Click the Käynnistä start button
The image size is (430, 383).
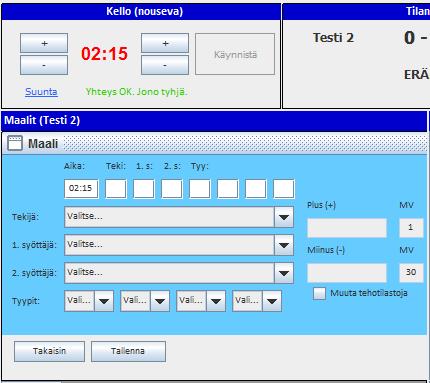[x=235, y=54]
